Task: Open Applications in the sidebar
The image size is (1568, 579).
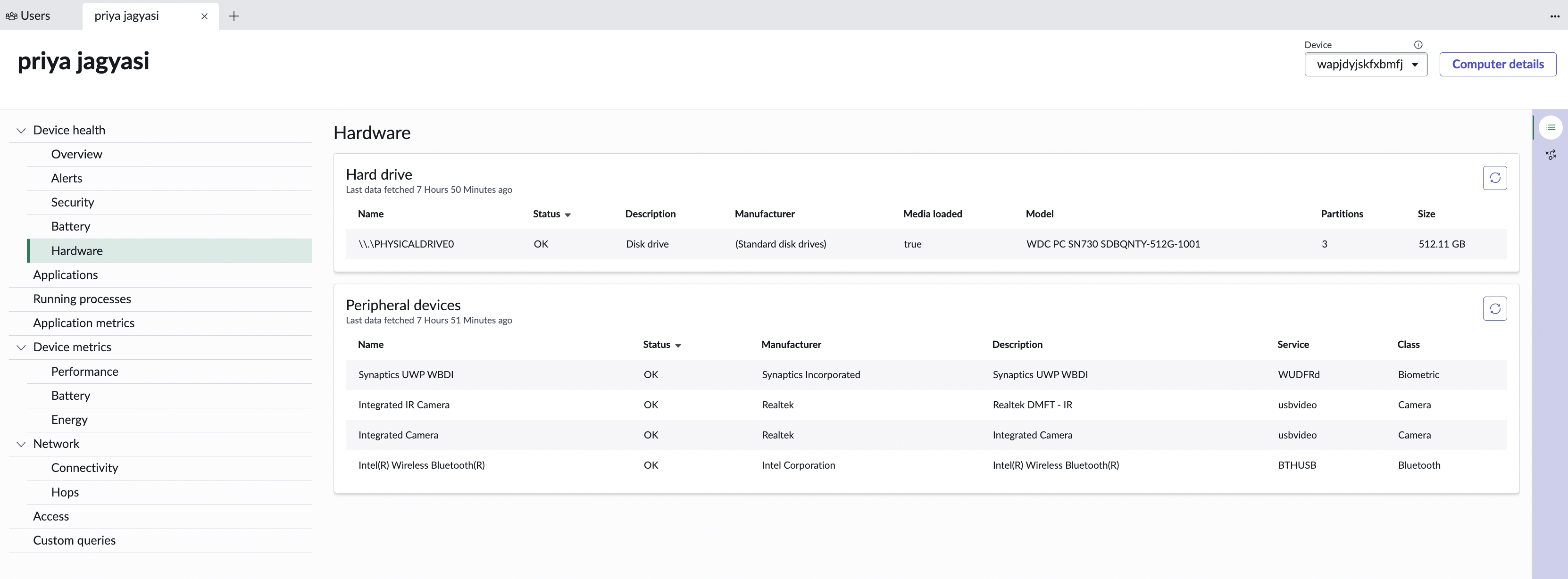Action: (160, 275)
